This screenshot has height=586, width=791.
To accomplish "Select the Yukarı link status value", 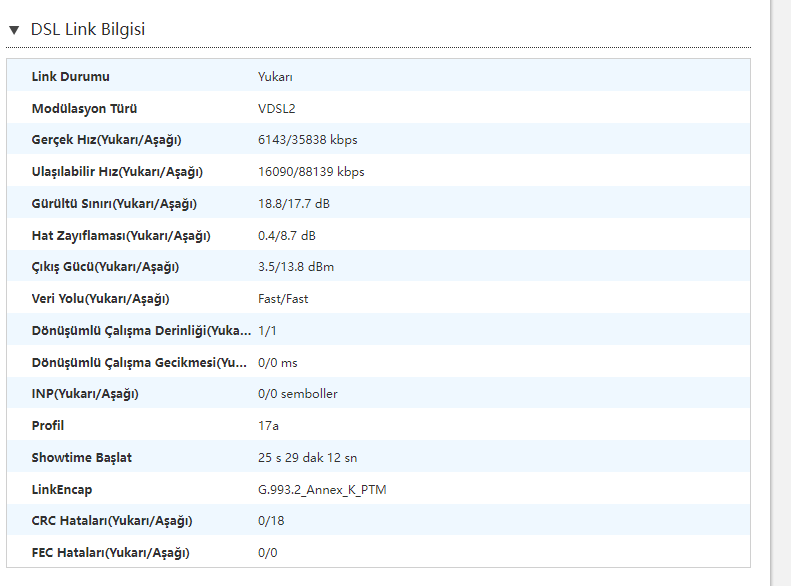I will (275, 77).
